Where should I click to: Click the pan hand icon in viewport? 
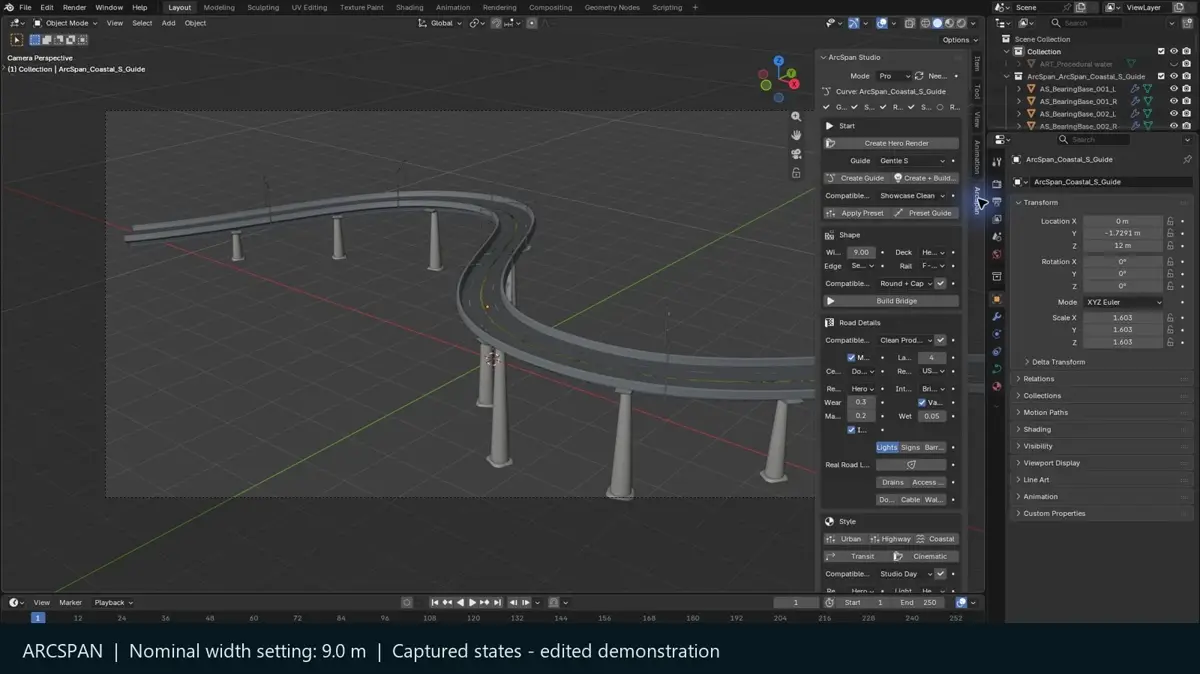(x=796, y=136)
